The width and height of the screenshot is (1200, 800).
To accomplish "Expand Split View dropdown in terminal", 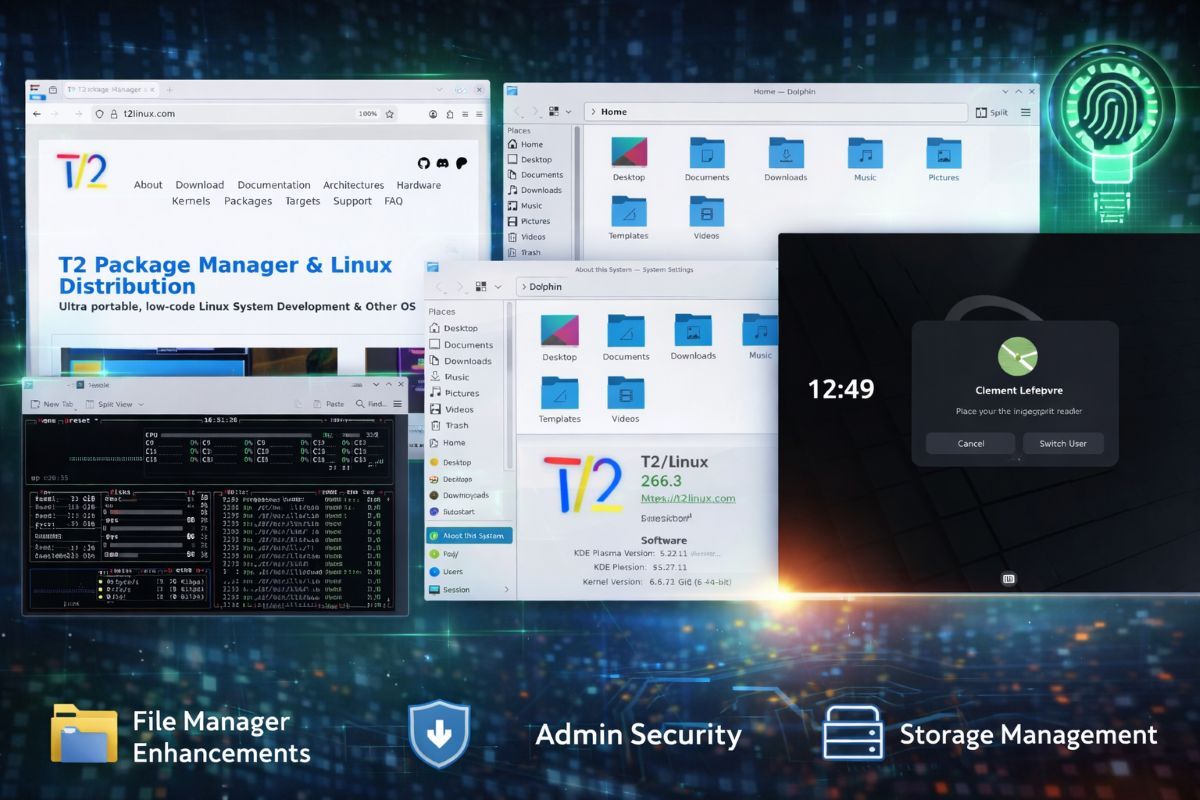I will coord(140,404).
